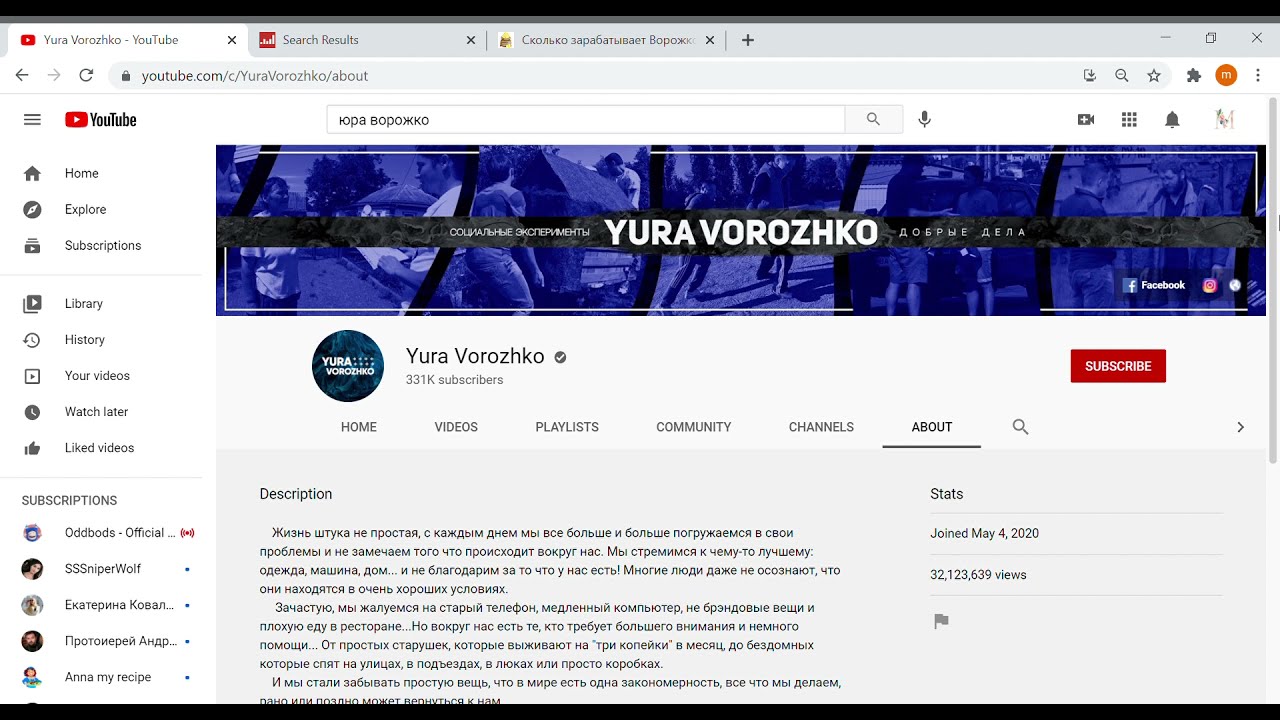Search within channel using magnifier icon
1280x720 pixels.
click(1020, 427)
